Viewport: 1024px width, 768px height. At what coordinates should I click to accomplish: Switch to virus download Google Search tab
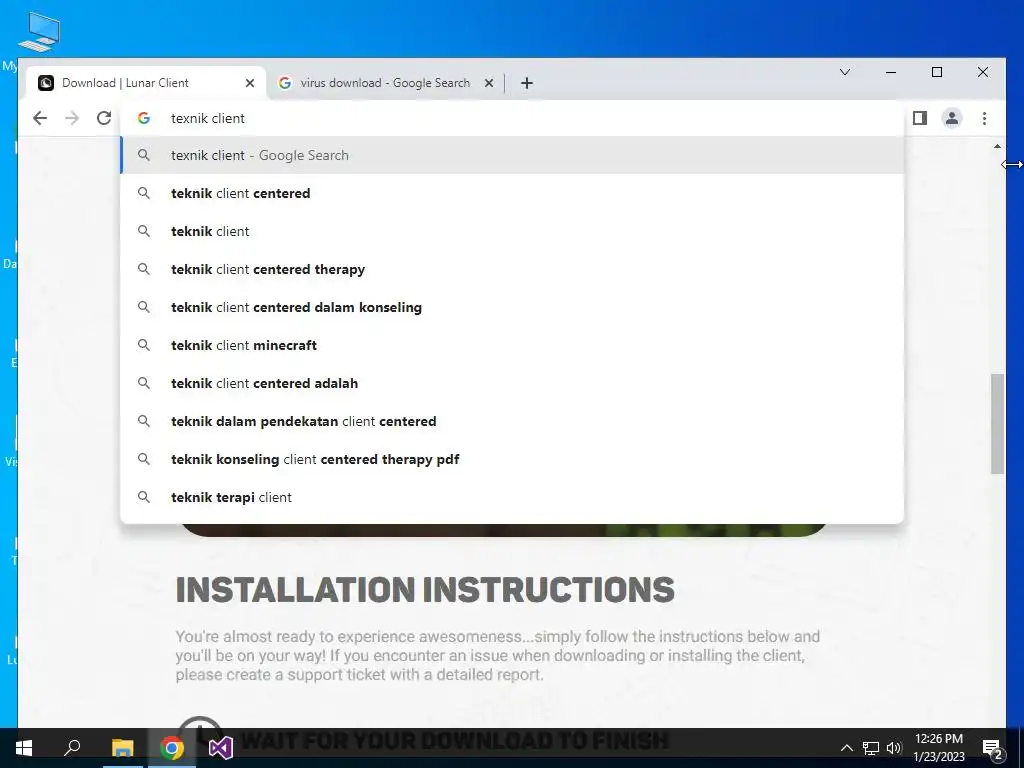tap(385, 83)
